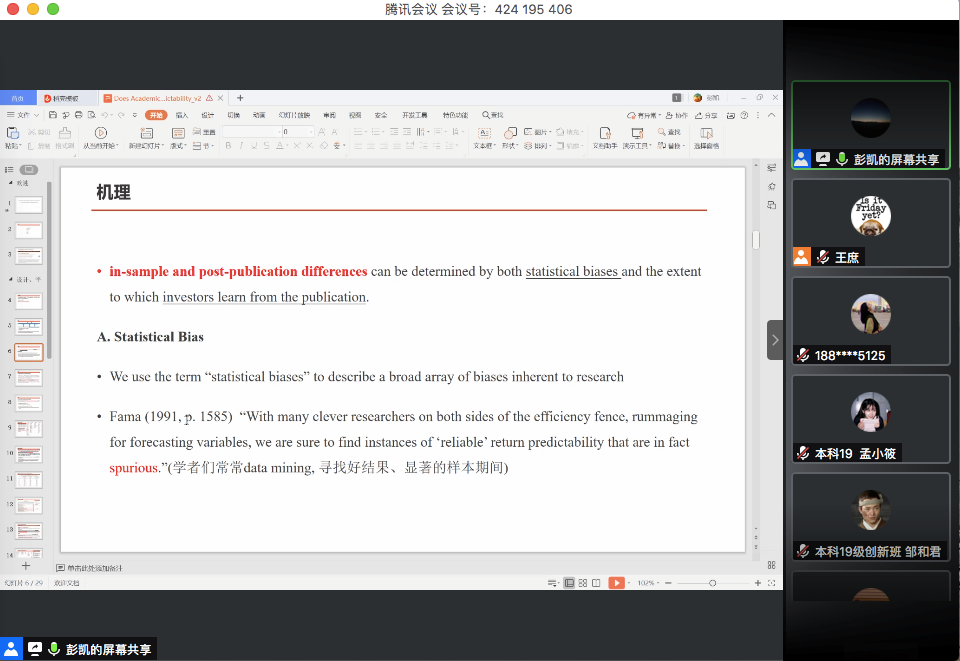Open the font size dropdown
Viewport: 960px width, 661px height.
311,132
